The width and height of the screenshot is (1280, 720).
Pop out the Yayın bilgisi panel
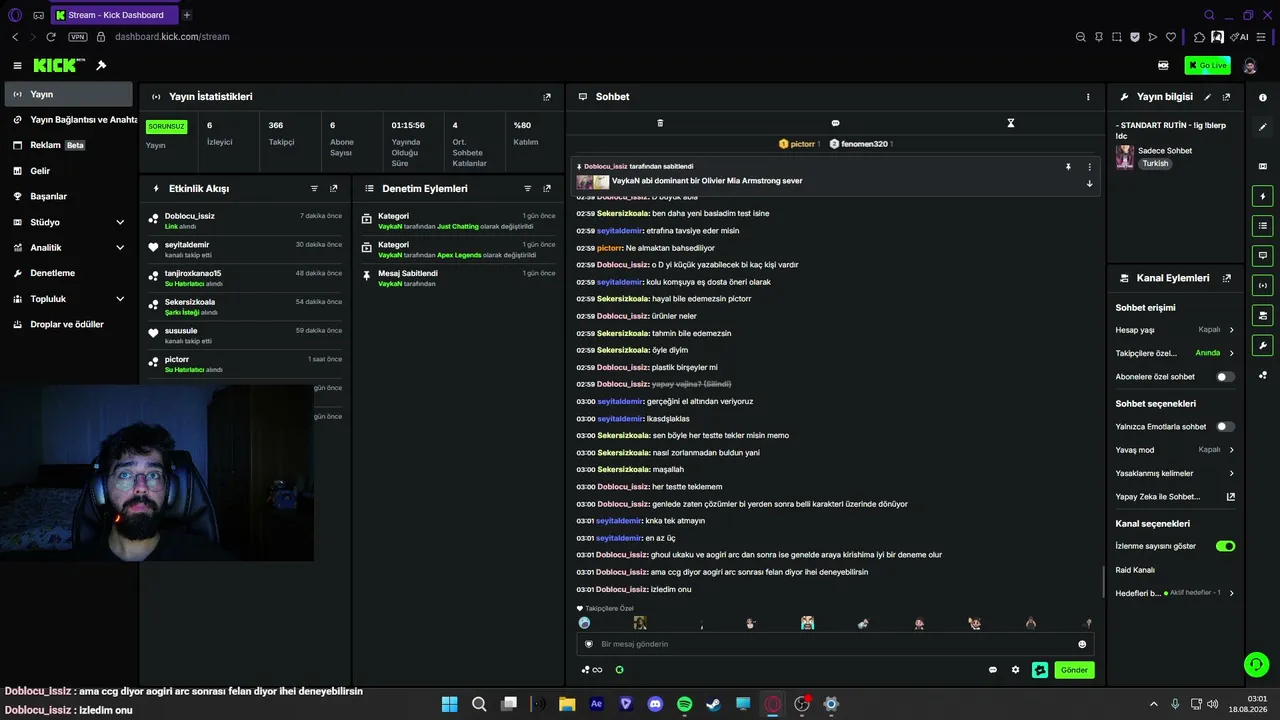tap(1227, 97)
